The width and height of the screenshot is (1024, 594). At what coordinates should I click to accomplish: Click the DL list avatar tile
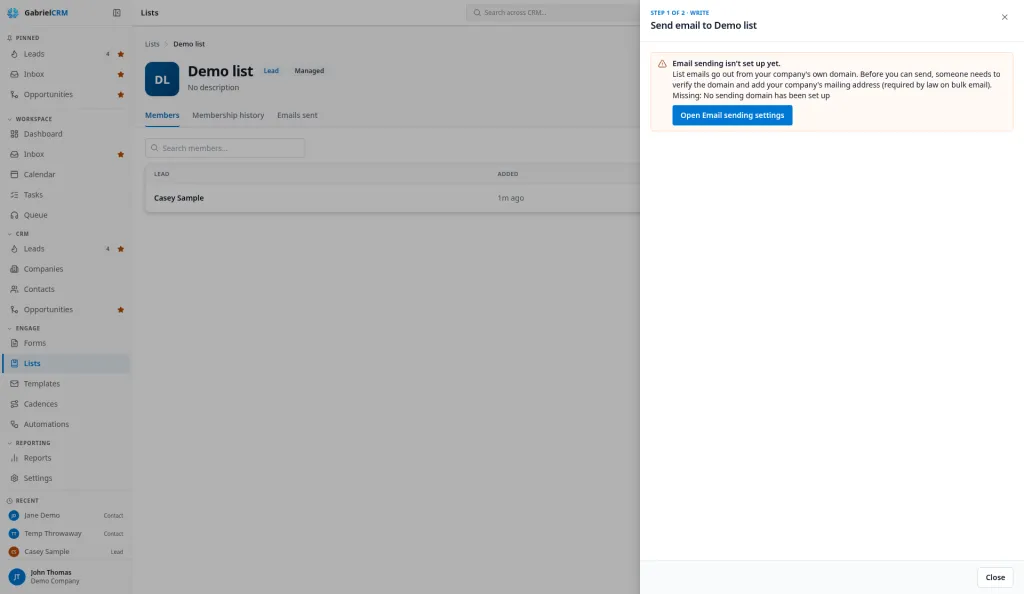[x=162, y=79]
